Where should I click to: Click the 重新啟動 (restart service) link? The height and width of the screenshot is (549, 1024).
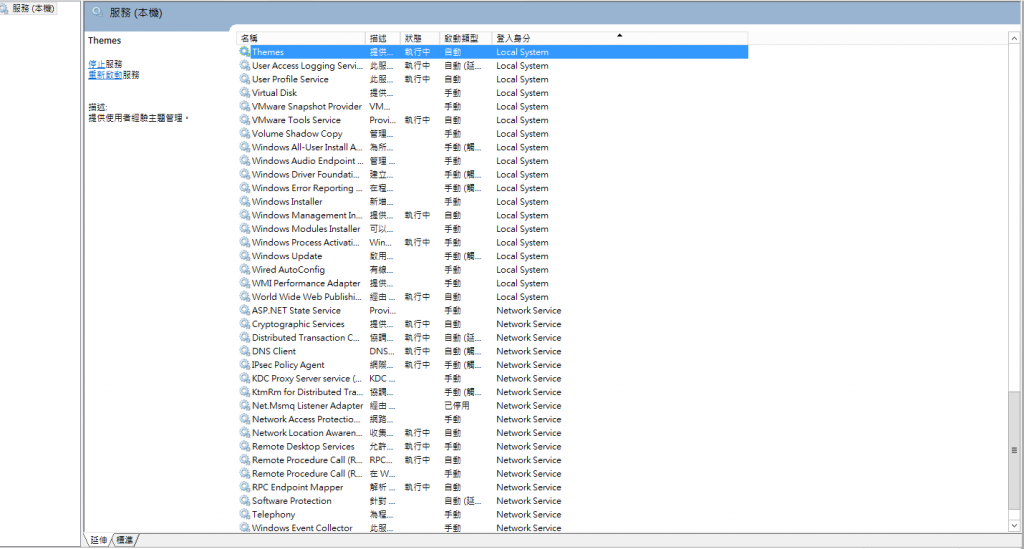[104, 74]
